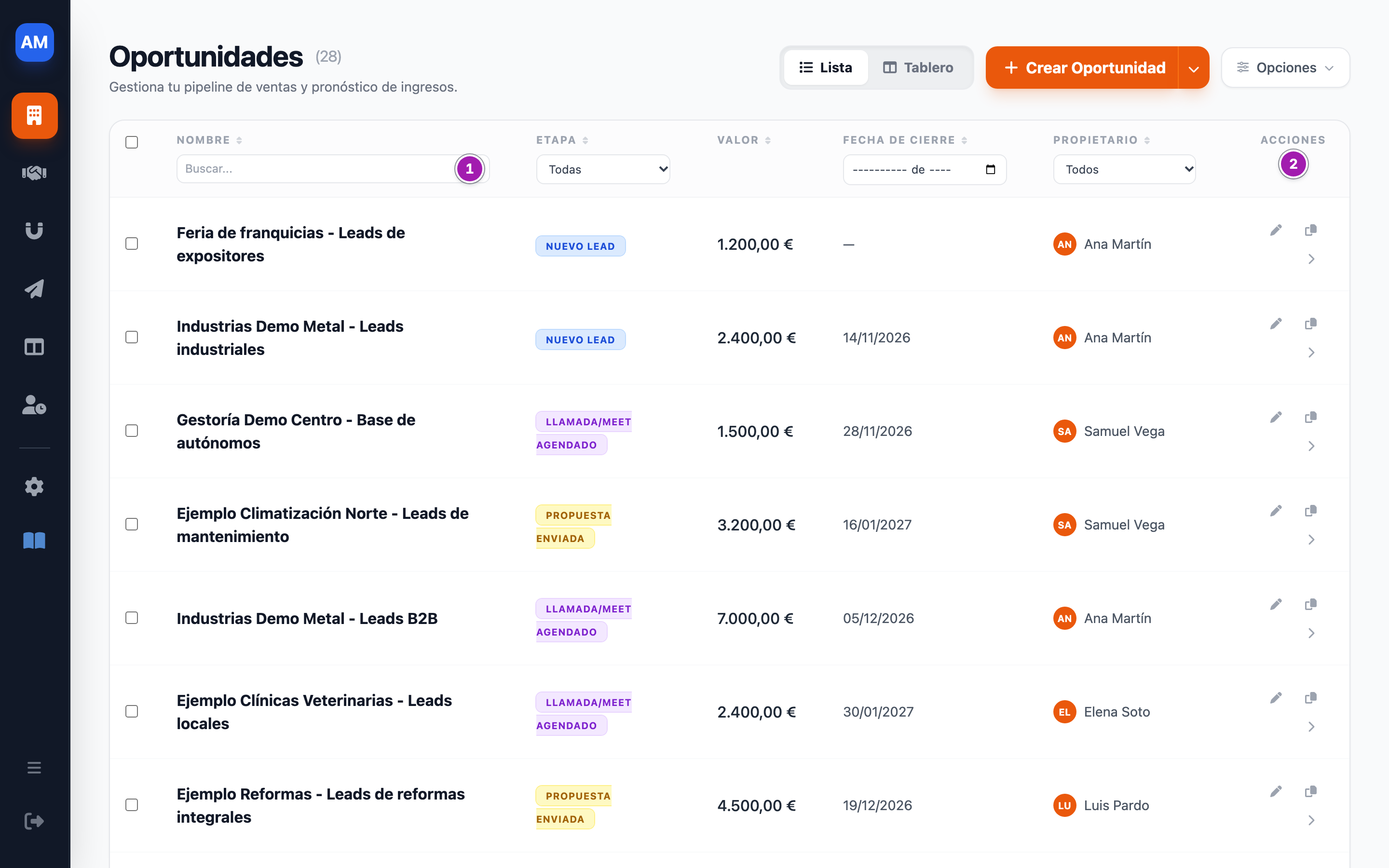Duplicate Industrias Demo Metal Leads industriales
Screen dimensions: 1389x868
coord(1310,324)
